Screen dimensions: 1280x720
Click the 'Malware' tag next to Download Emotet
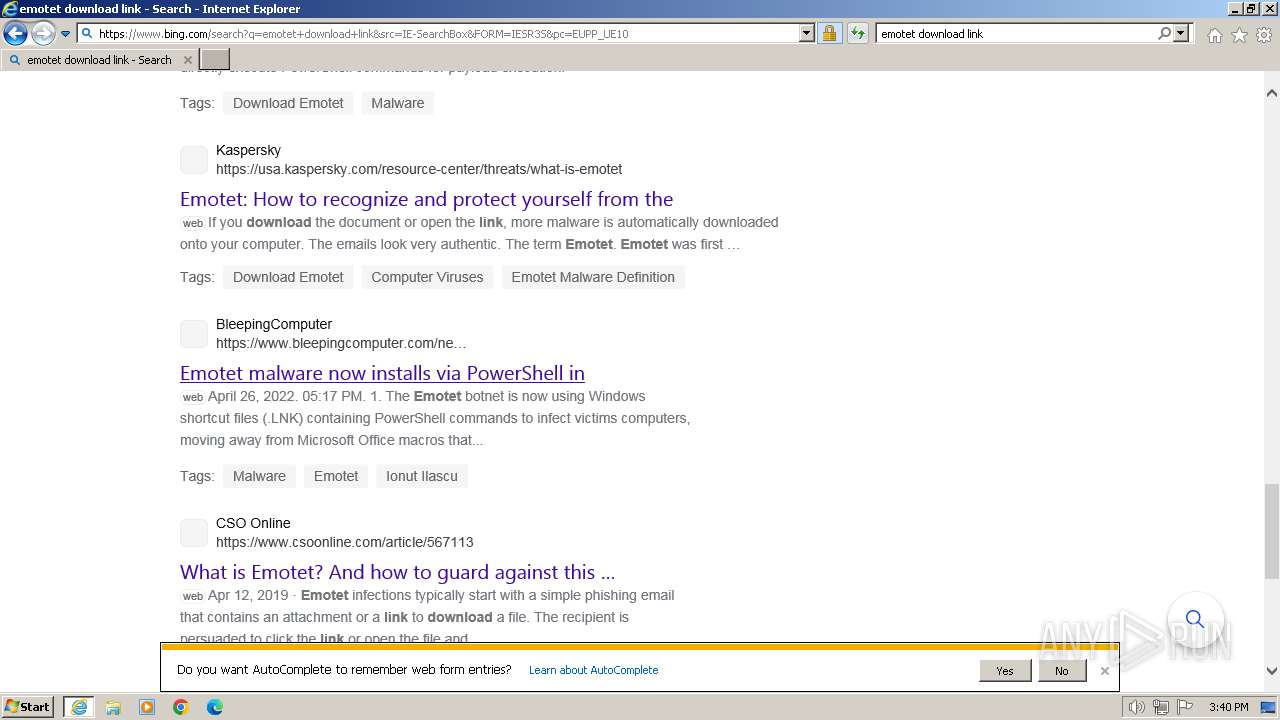(398, 103)
